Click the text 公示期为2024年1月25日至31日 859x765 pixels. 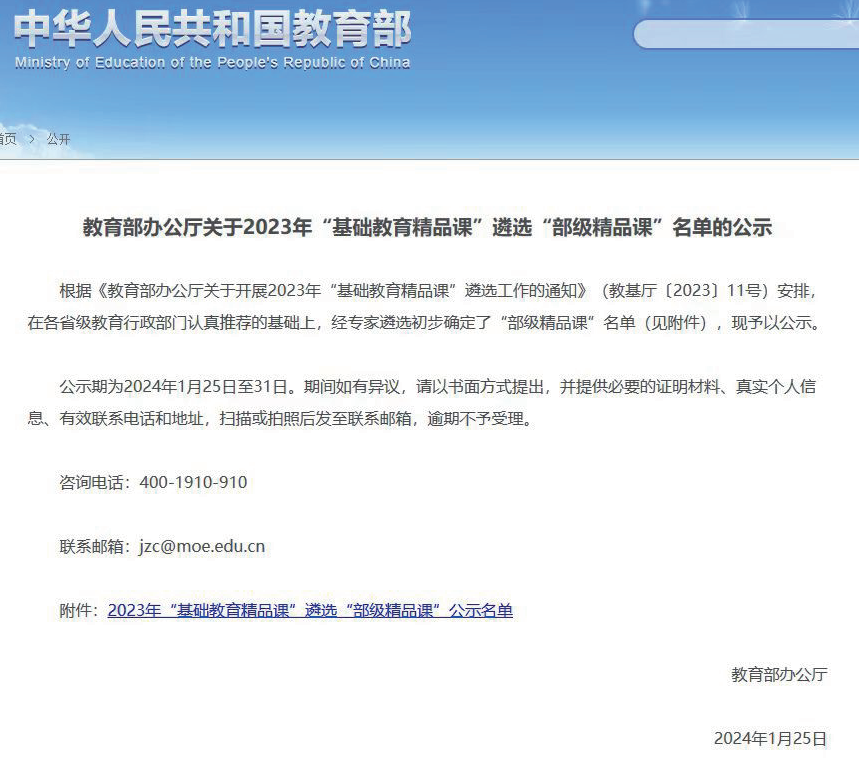[x=174, y=387]
